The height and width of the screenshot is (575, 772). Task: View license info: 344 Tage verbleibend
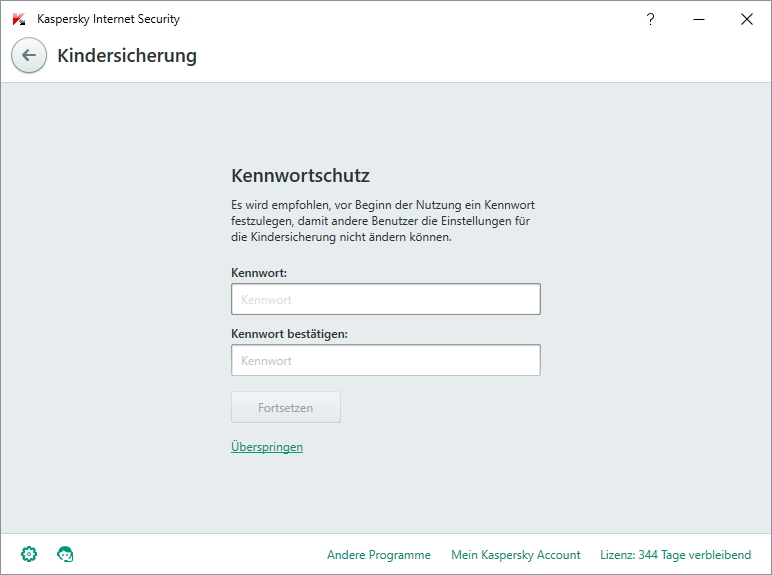point(676,555)
